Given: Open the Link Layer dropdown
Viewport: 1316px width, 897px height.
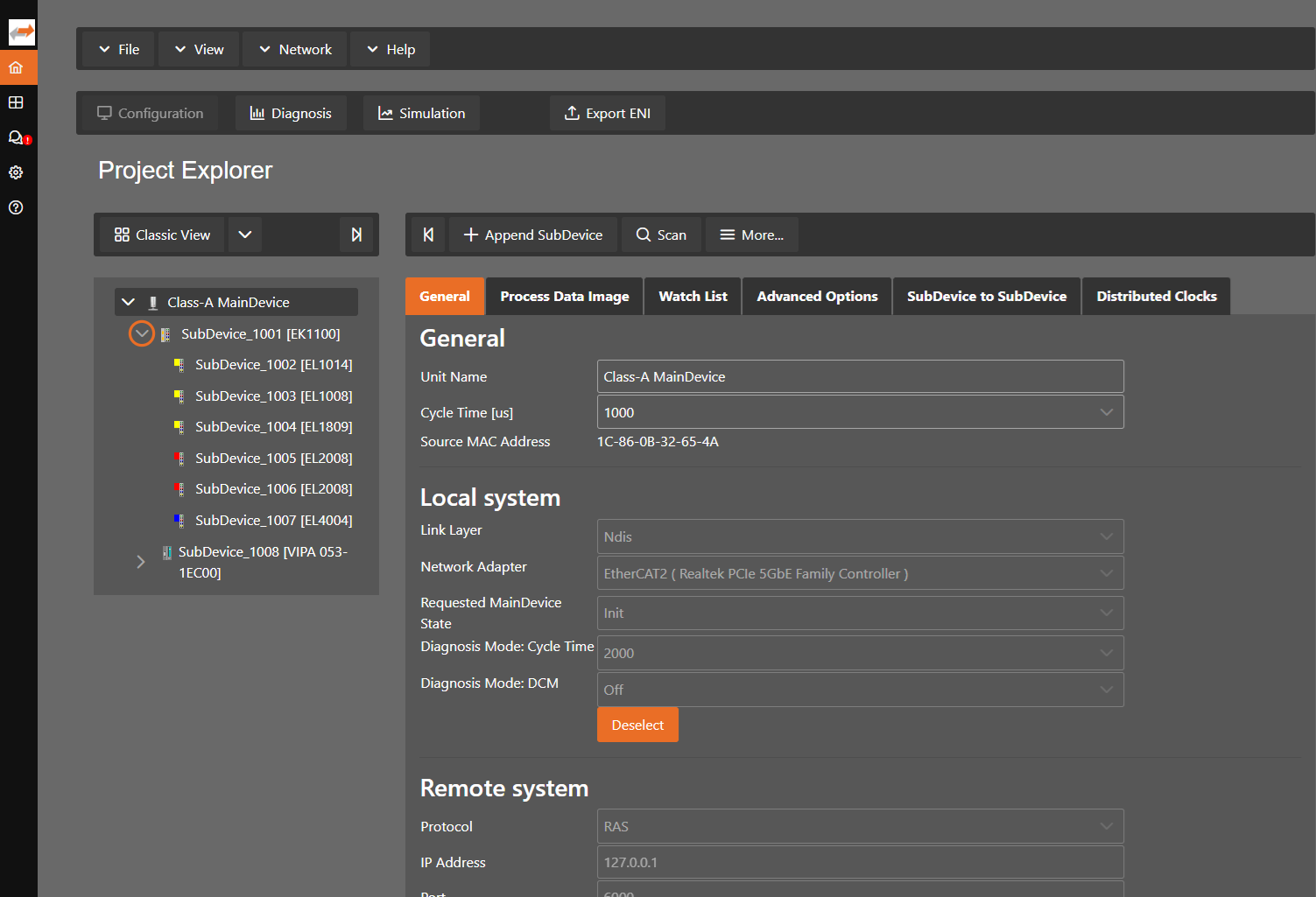Looking at the screenshot, I should pos(860,536).
